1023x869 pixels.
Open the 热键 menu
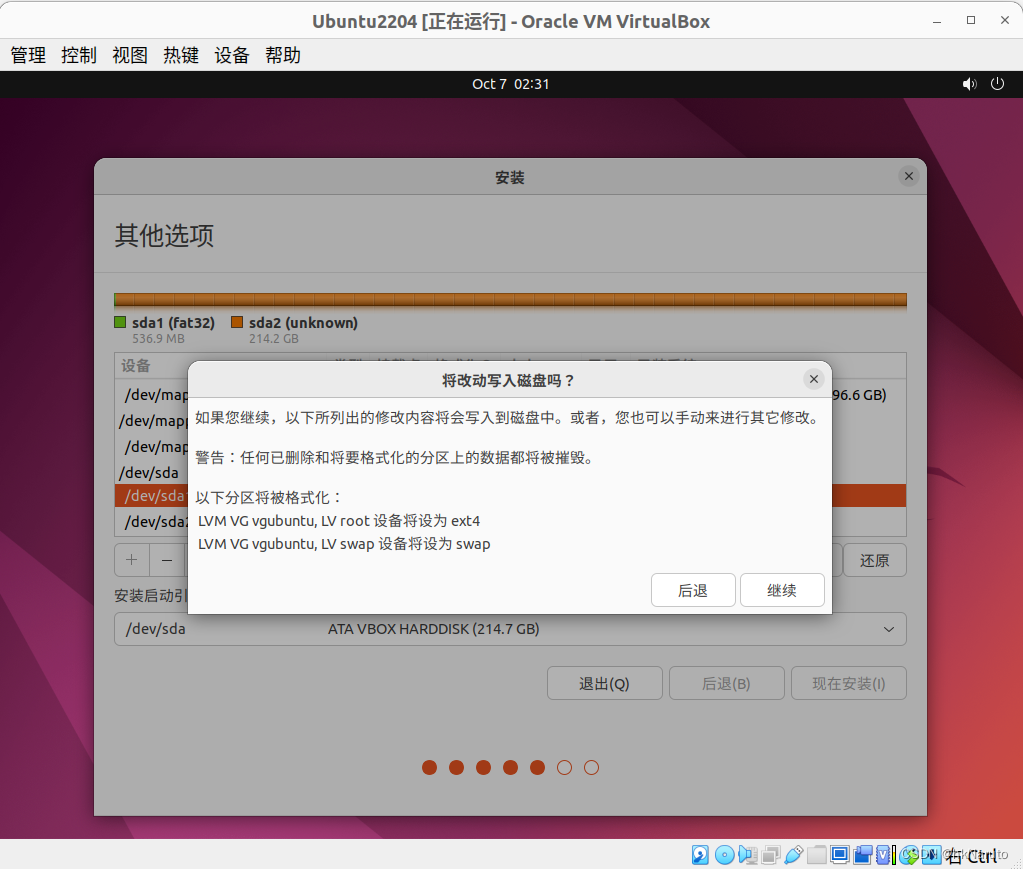coord(181,55)
